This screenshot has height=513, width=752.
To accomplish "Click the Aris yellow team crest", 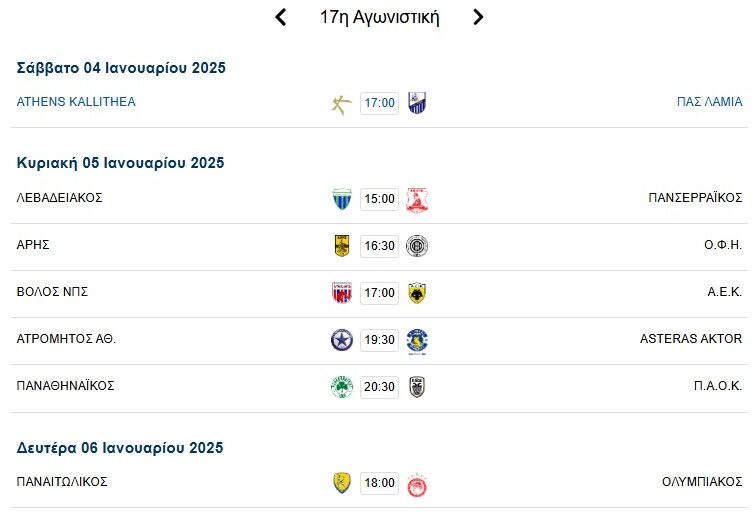I will [x=342, y=246].
